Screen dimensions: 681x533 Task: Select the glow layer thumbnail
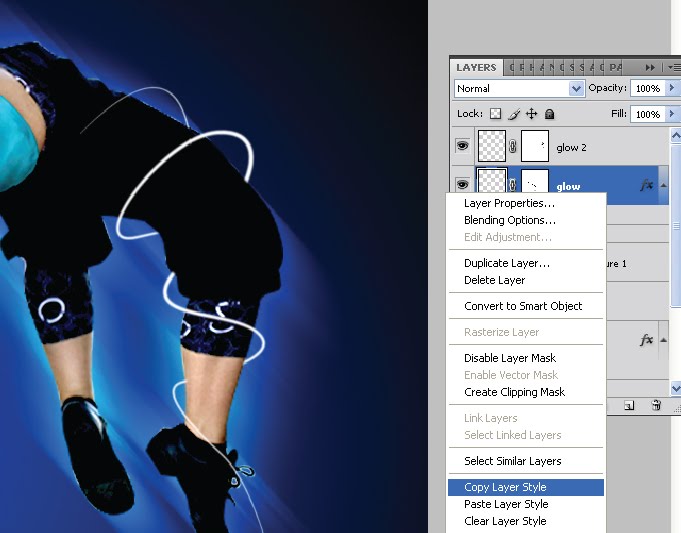(492, 181)
